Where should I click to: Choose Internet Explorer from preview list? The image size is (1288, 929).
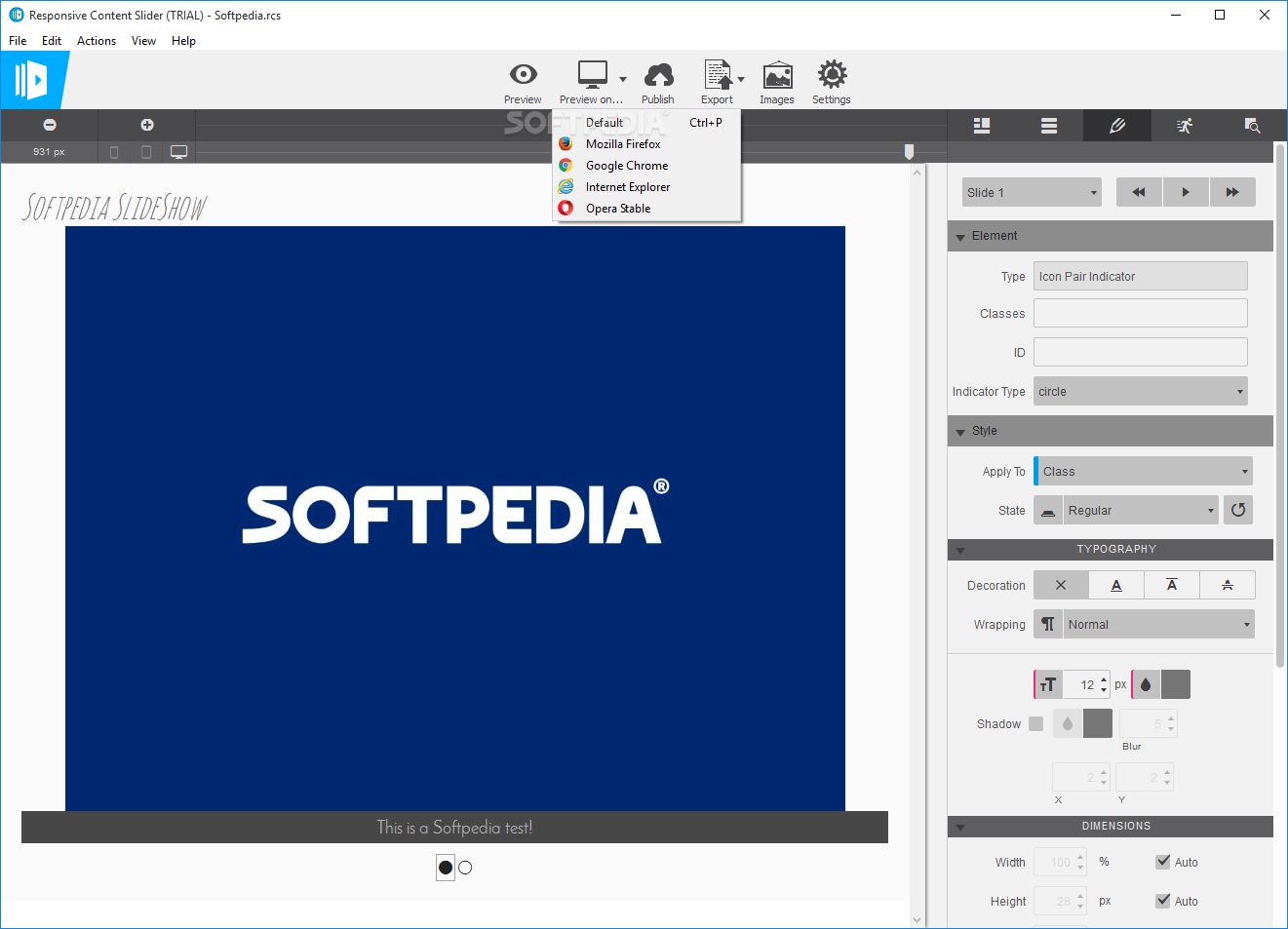click(646, 187)
